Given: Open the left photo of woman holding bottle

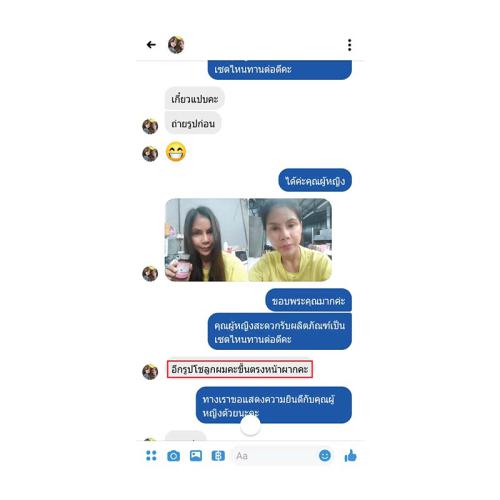Looking at the screenshot, I should click(207, 240).
